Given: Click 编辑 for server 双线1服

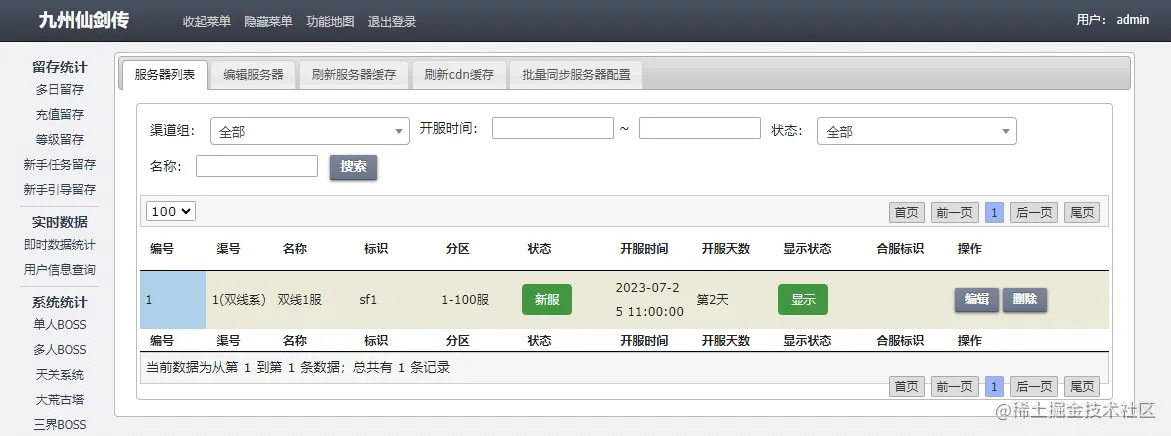Looking at the screenshot, I should point(976,299).
